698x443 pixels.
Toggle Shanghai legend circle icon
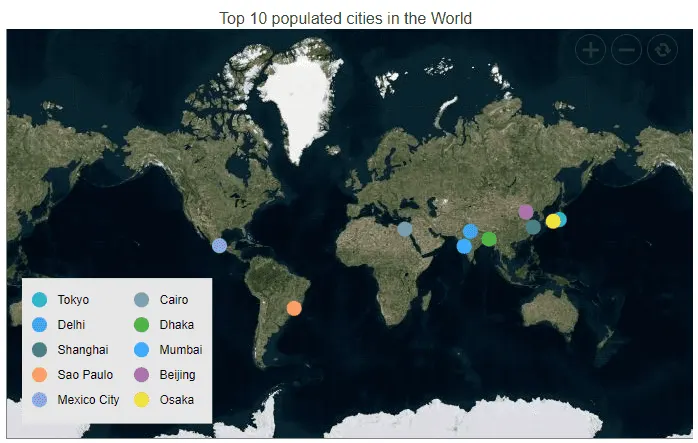pos(40,350)
